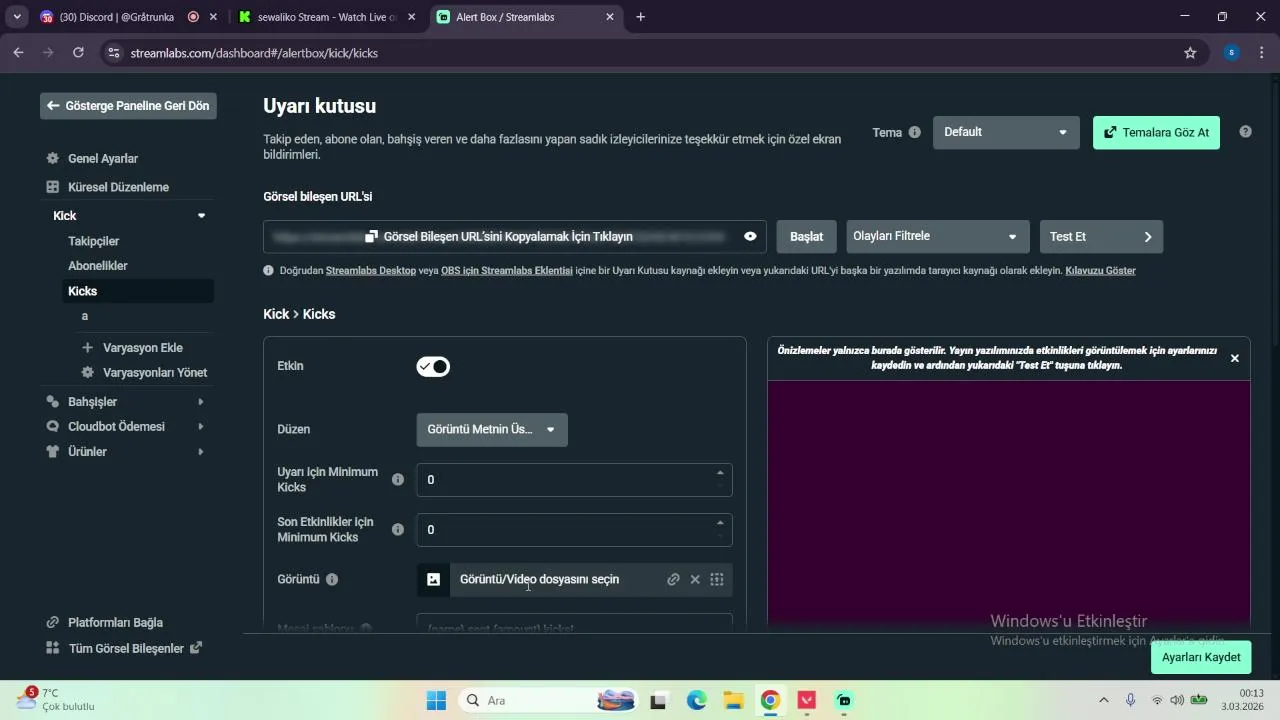Reload the page in Chrome
The image size is (1280, 720).
pyautogui.click(x=78, y=53)
